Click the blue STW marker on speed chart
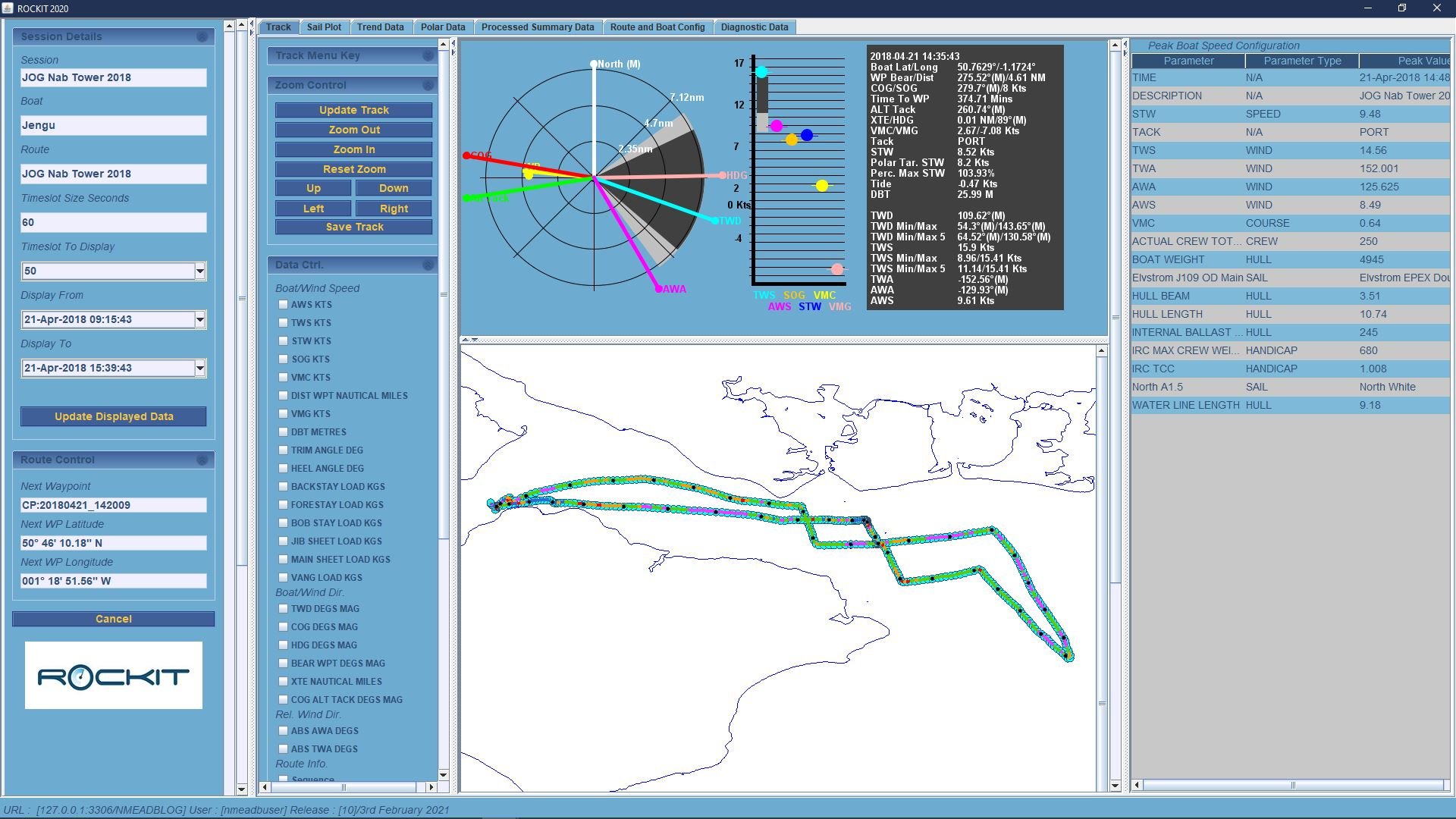Screen dimensions: 1456x819 point(807,135)
